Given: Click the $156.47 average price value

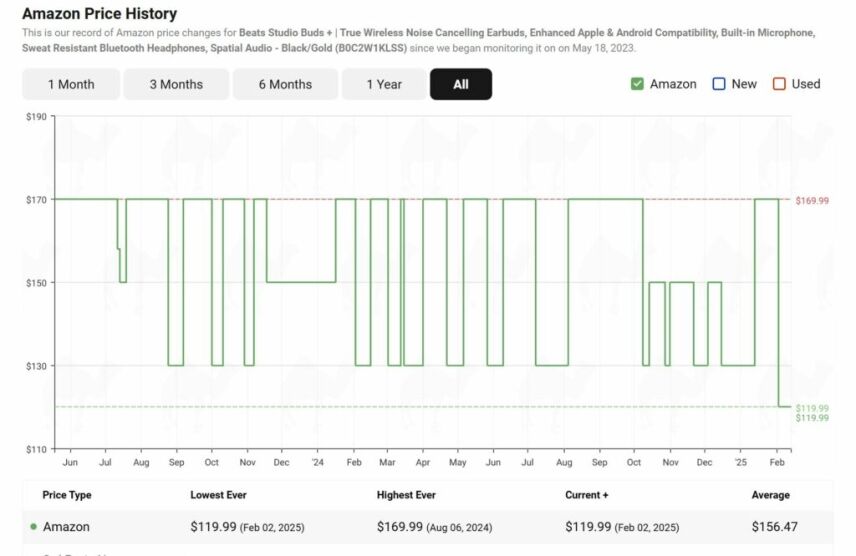Looking at the screenshot, I should [774, 527].
